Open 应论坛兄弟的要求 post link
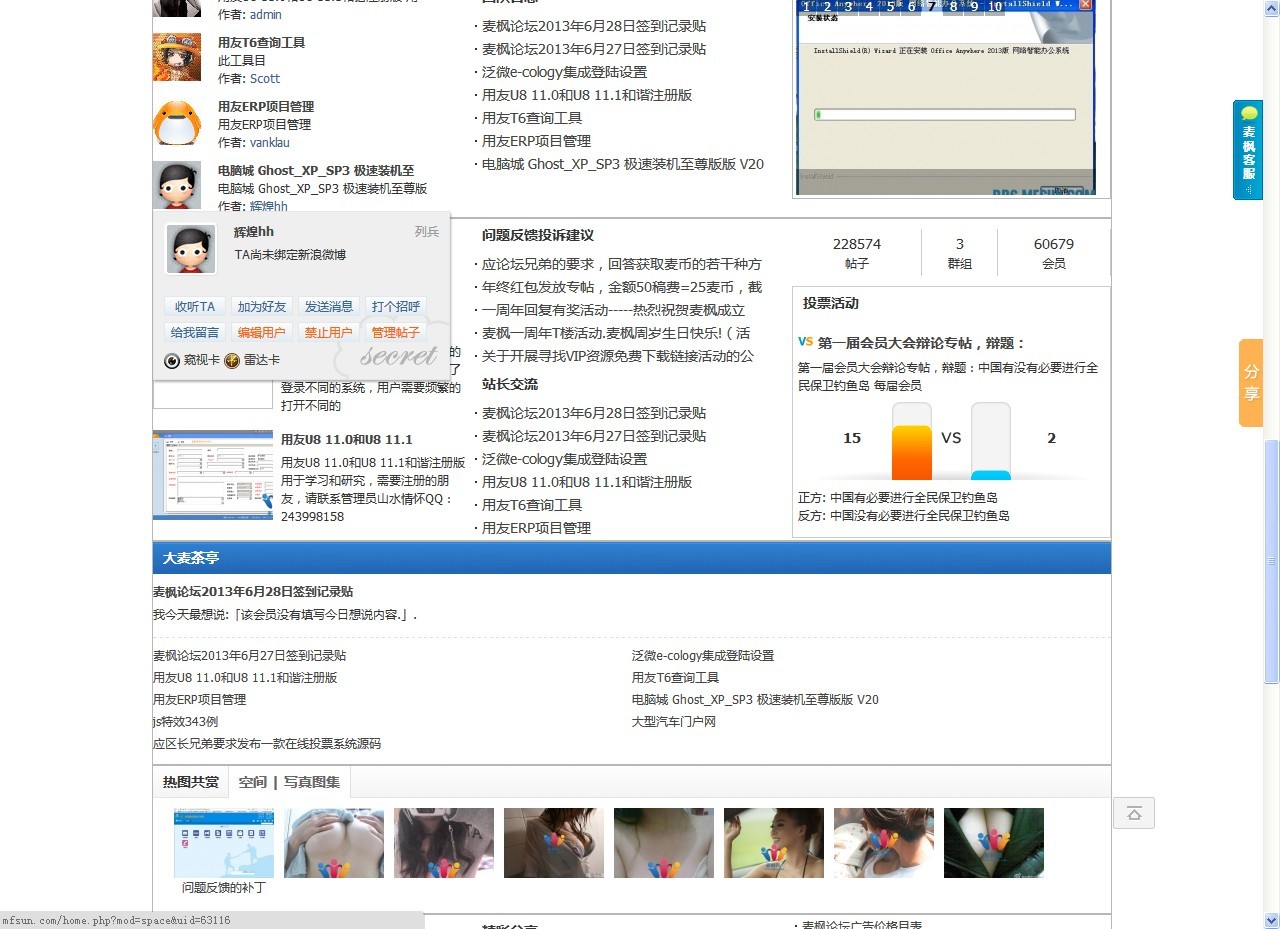 (x=622, y=265)
